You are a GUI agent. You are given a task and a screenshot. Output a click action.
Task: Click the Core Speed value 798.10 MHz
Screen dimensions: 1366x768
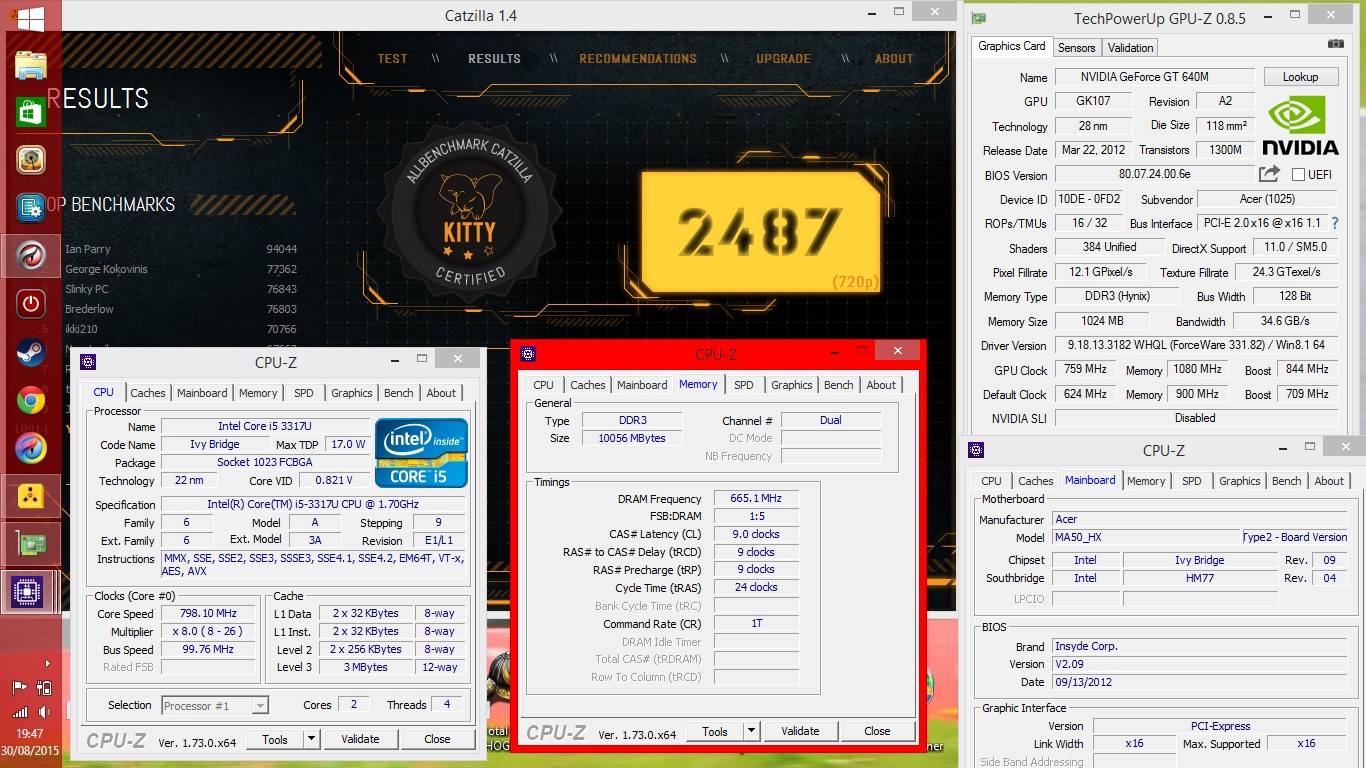(210, 614)
